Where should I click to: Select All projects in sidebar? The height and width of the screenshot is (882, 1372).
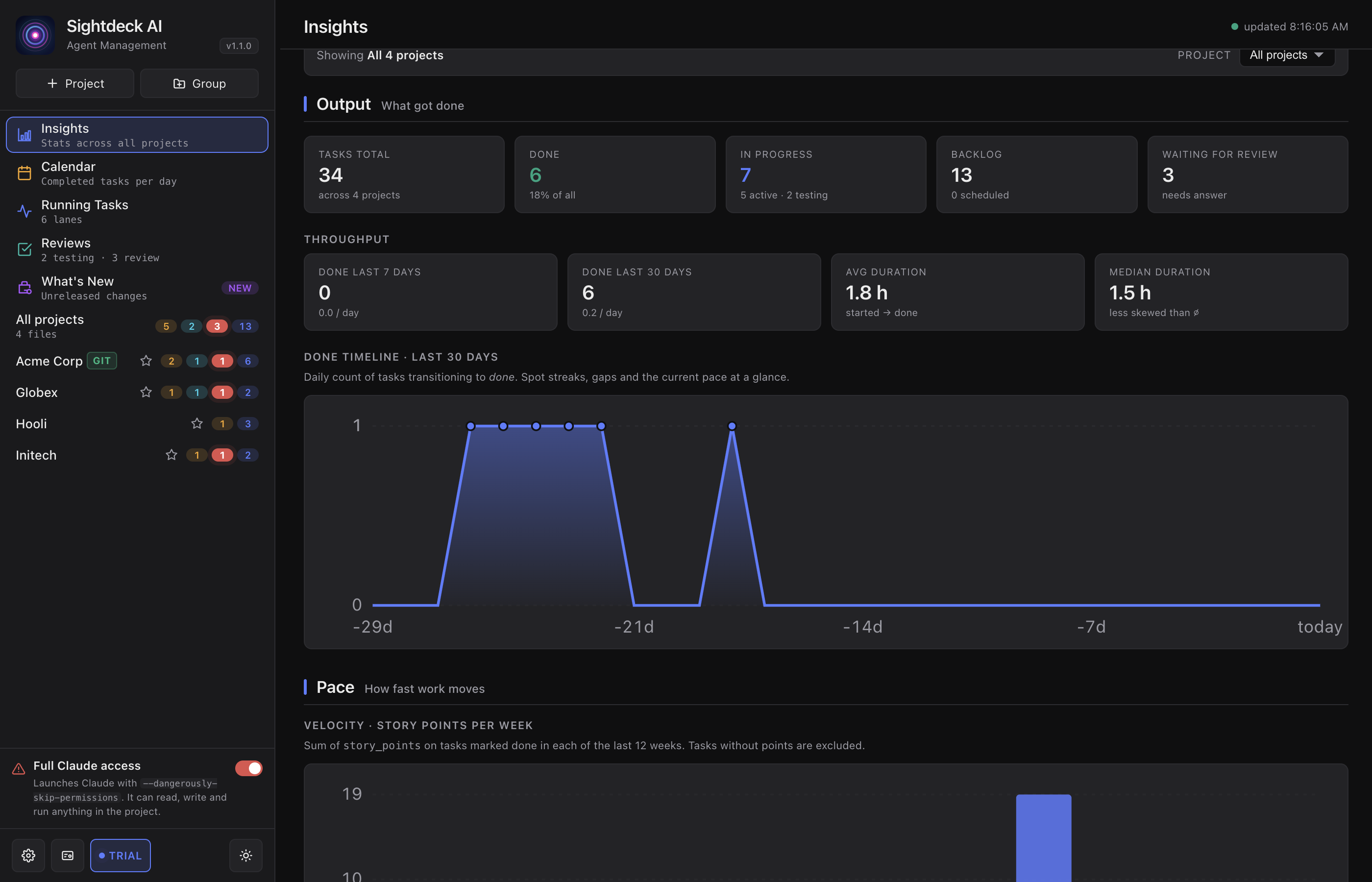137,326
